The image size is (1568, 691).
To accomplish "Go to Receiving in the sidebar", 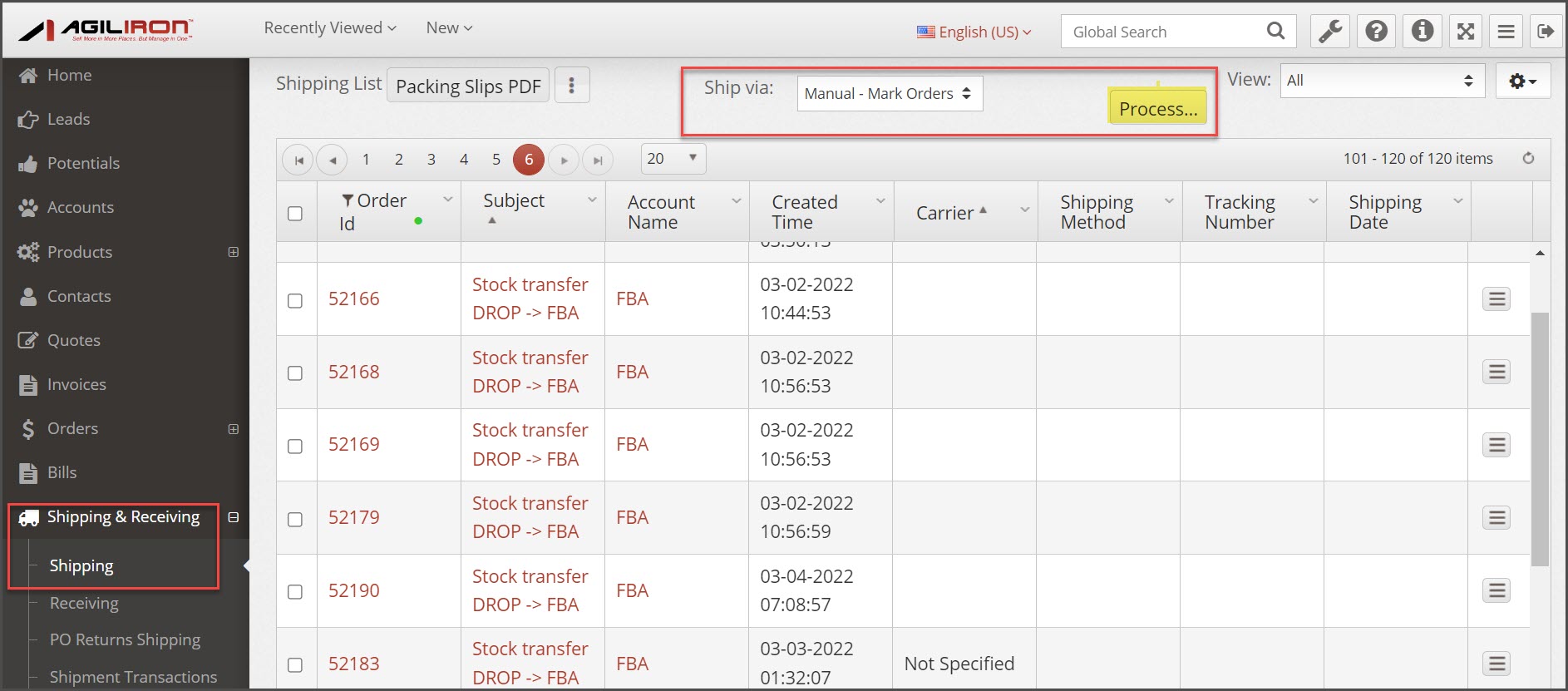I will 84,603.
